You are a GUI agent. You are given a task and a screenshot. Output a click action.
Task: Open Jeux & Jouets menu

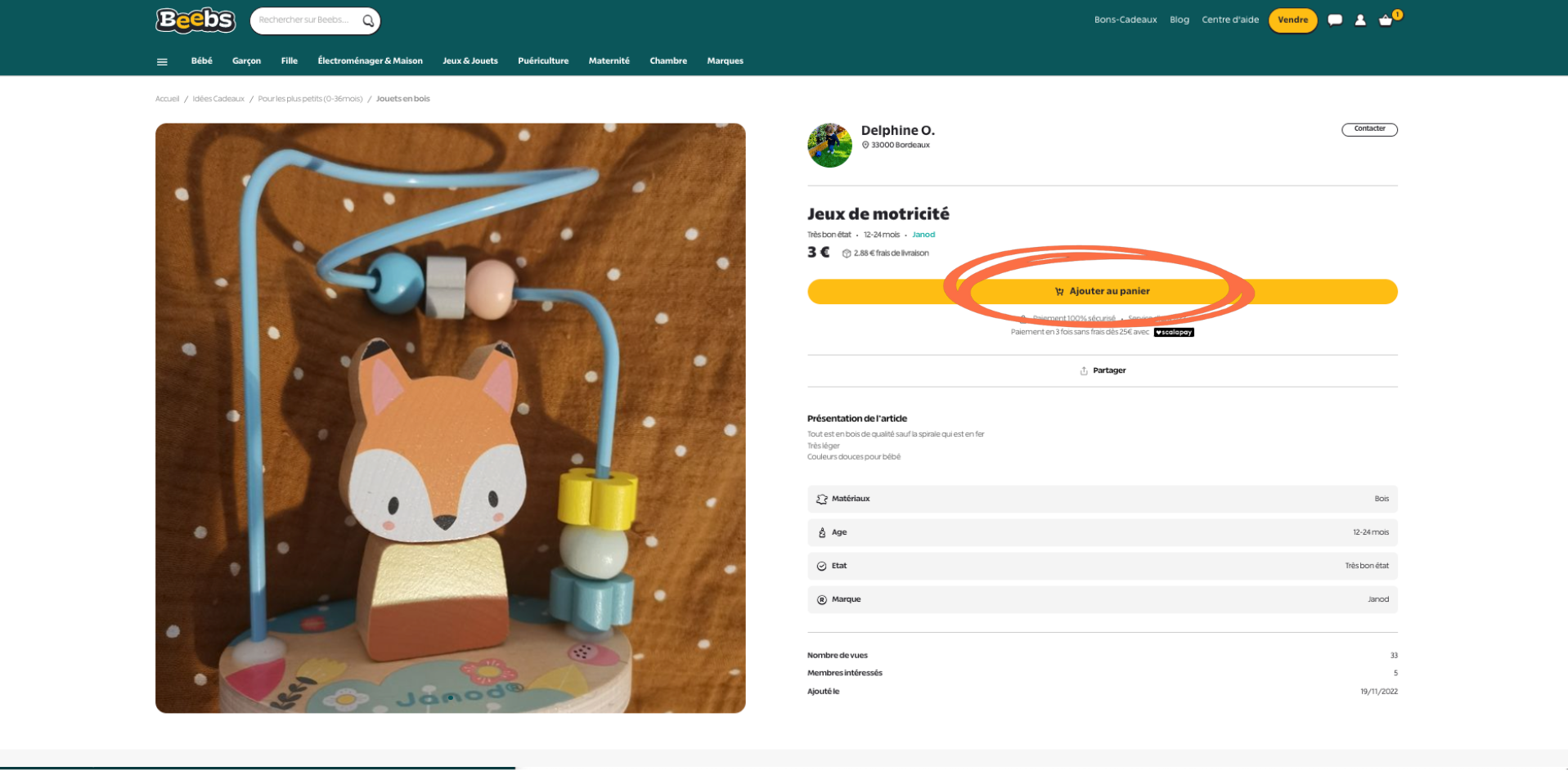(x=470, y=61)
